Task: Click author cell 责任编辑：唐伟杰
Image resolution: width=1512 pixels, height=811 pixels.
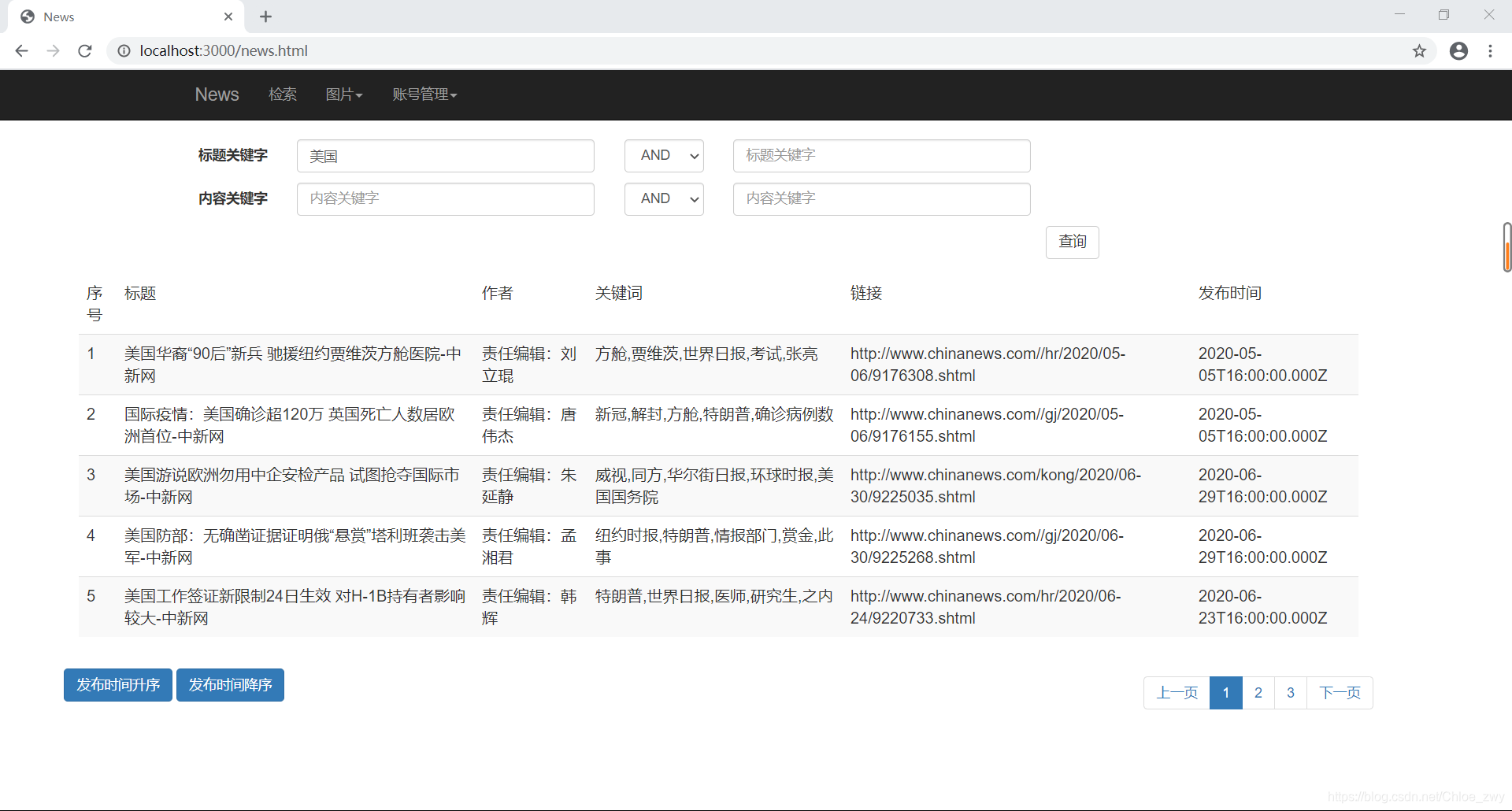Action: pos(529,425)
